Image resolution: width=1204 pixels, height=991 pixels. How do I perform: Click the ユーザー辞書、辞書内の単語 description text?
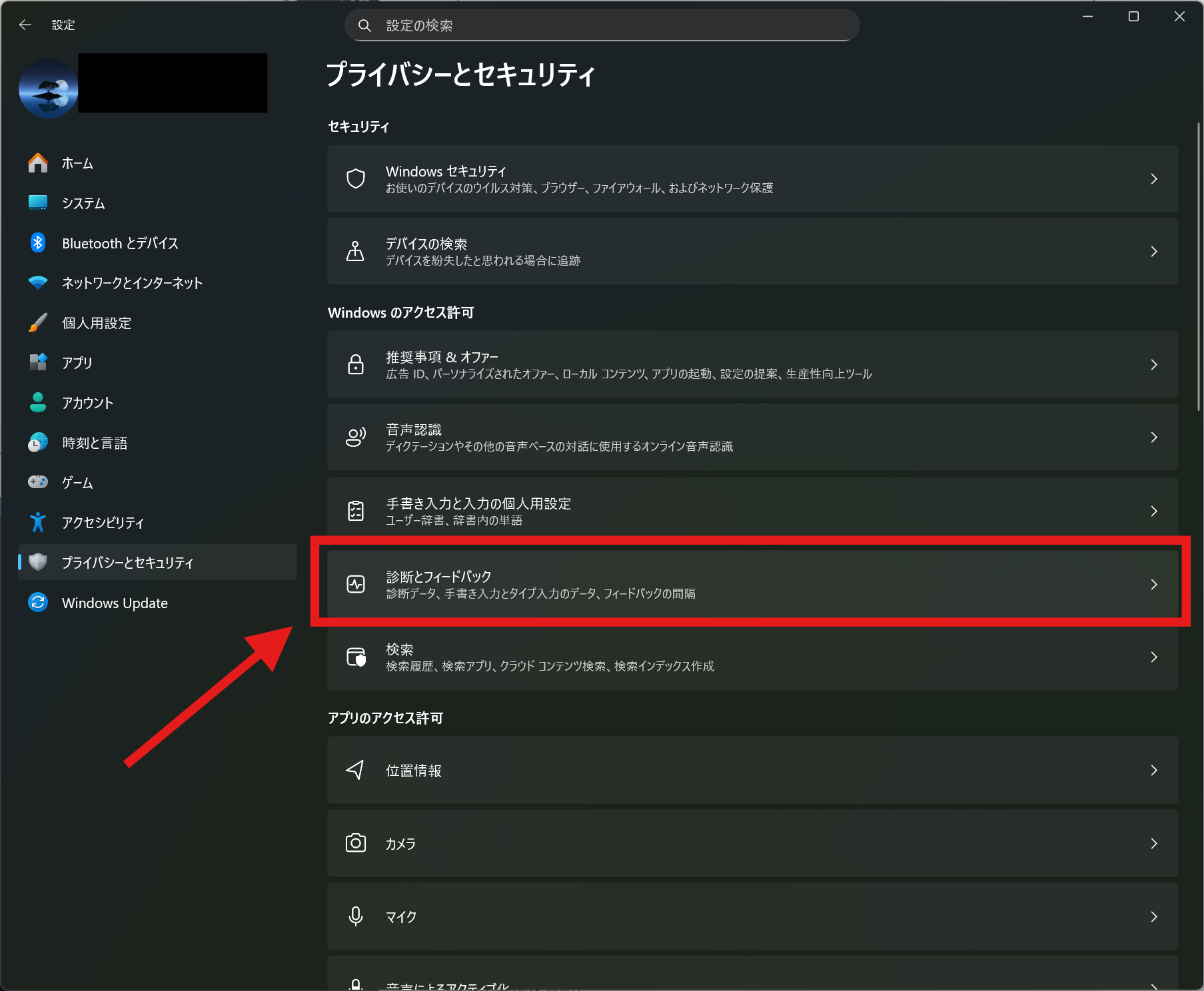454,520
